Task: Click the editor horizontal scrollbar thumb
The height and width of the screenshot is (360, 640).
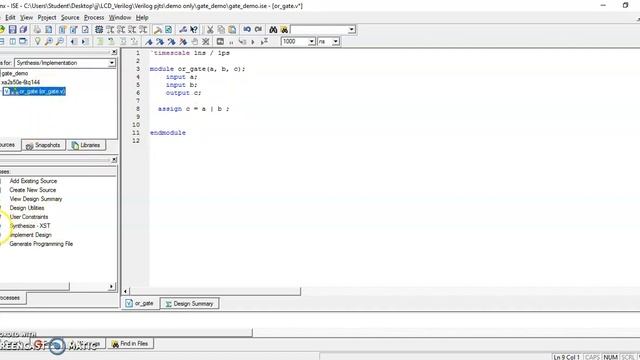Action: pyautogui.click(x=215, y=291)
